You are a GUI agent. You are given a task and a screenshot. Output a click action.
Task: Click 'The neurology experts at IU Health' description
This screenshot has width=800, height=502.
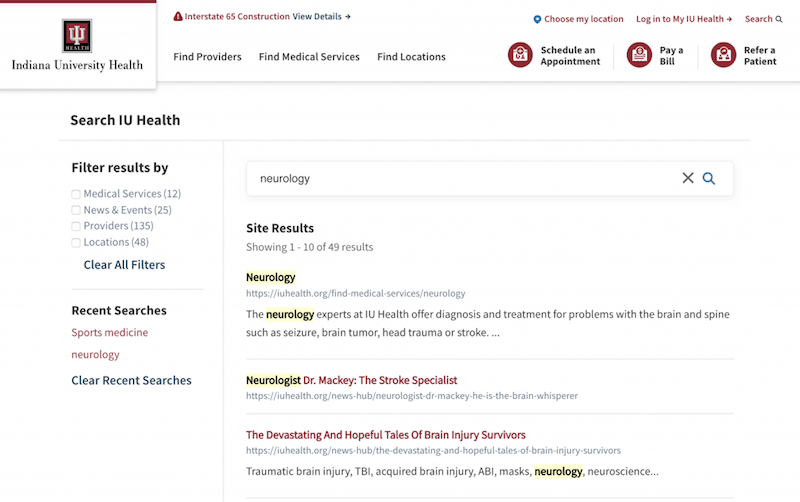[488, 323]
